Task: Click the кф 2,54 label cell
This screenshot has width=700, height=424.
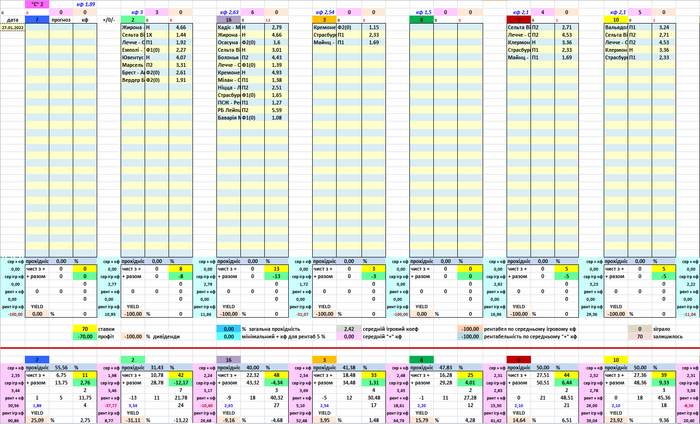Action: click(x=325, y=12)
